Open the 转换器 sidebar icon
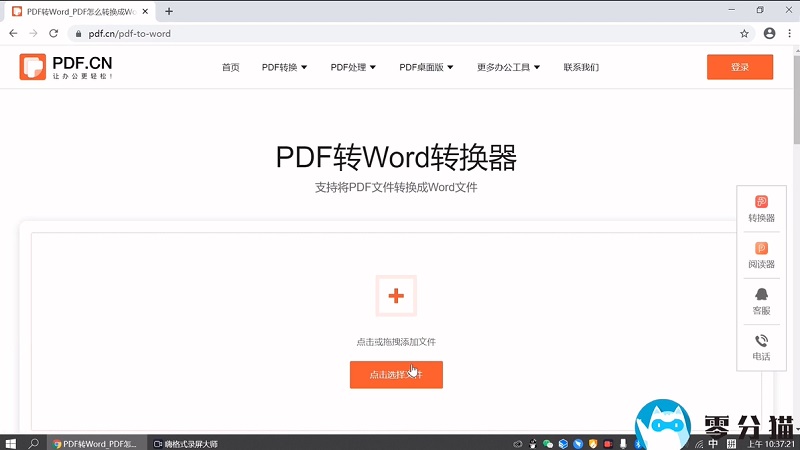Viewport: 800px width, 450px height. (761, 208)
